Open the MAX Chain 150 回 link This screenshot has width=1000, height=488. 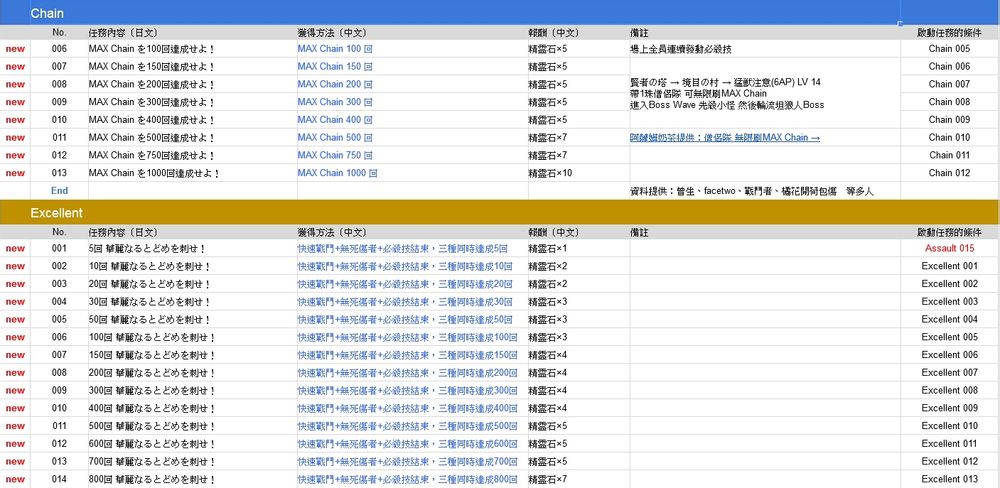335,66
